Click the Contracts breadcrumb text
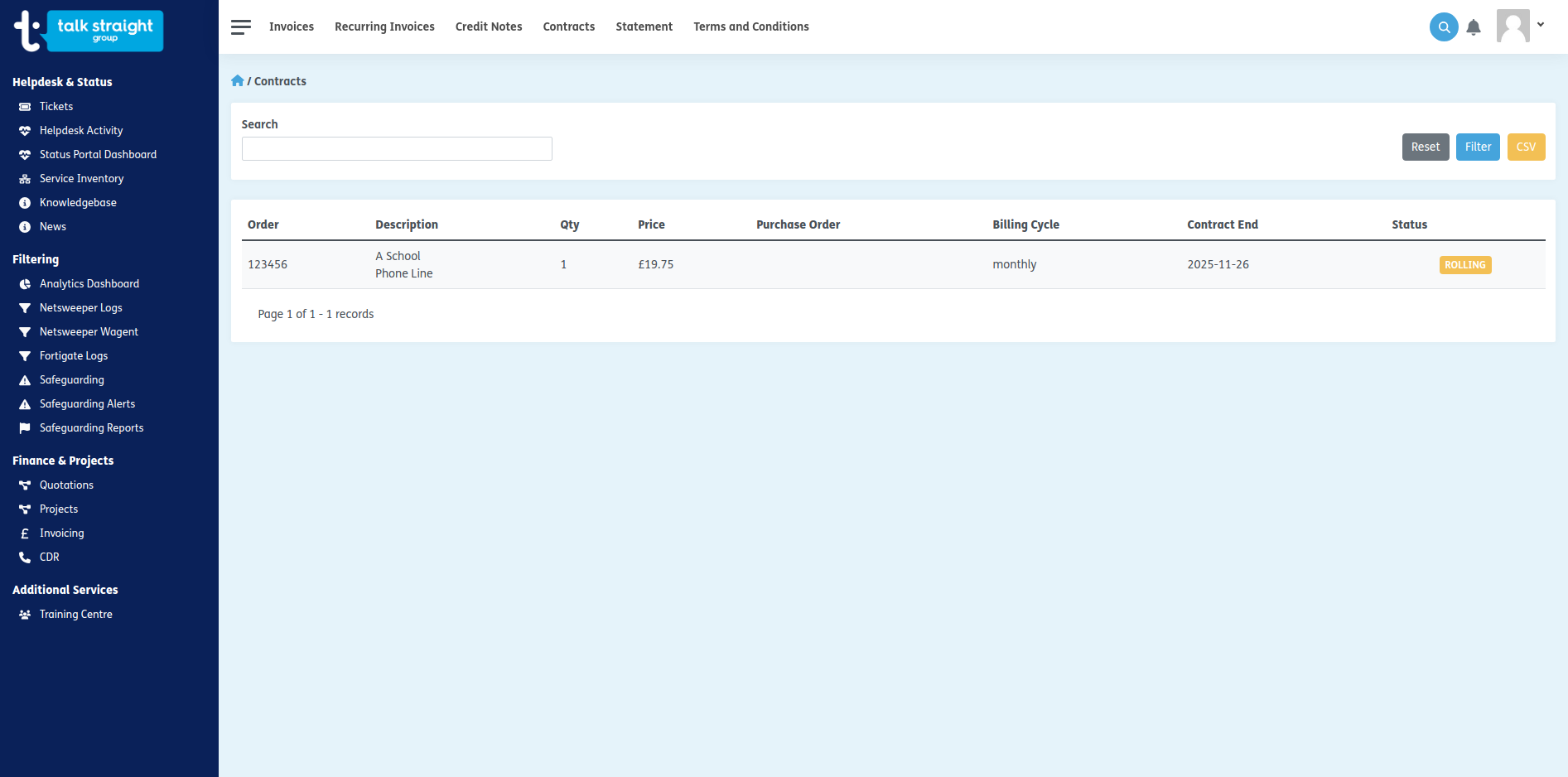 pyautogui.click(x=280, y=81)
